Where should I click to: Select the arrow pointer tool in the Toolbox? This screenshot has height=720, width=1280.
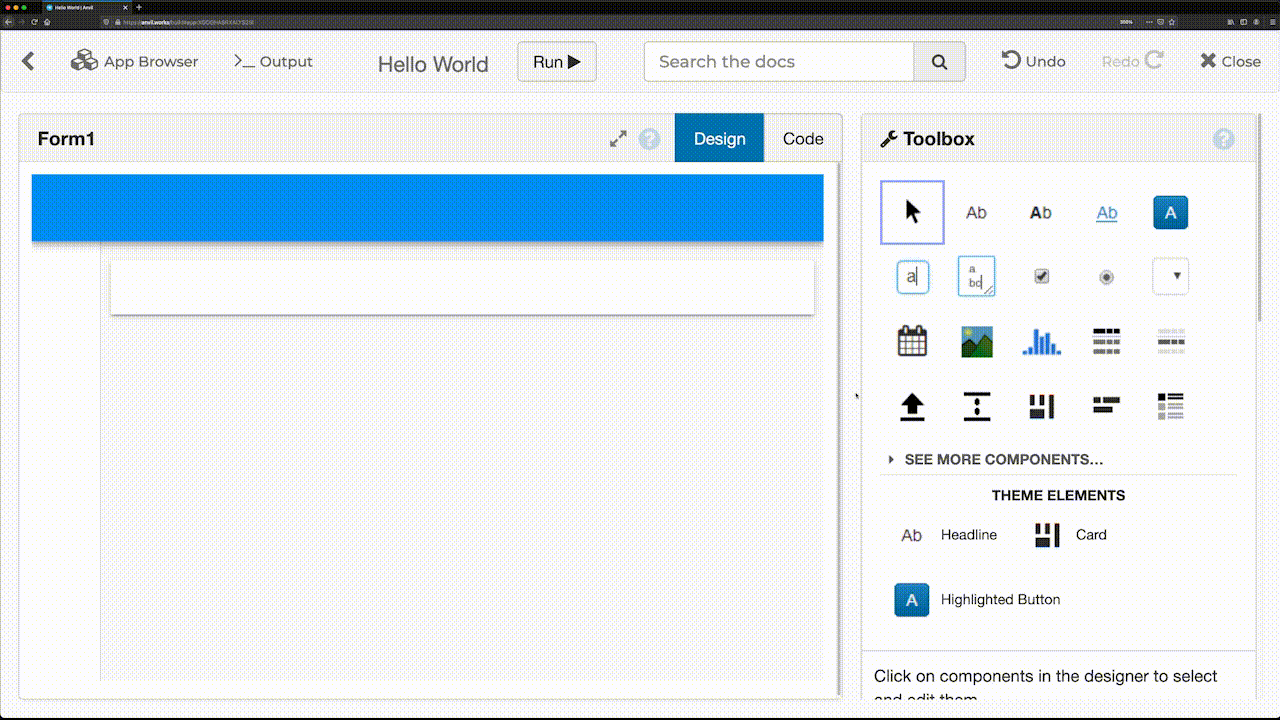(911, 212)
